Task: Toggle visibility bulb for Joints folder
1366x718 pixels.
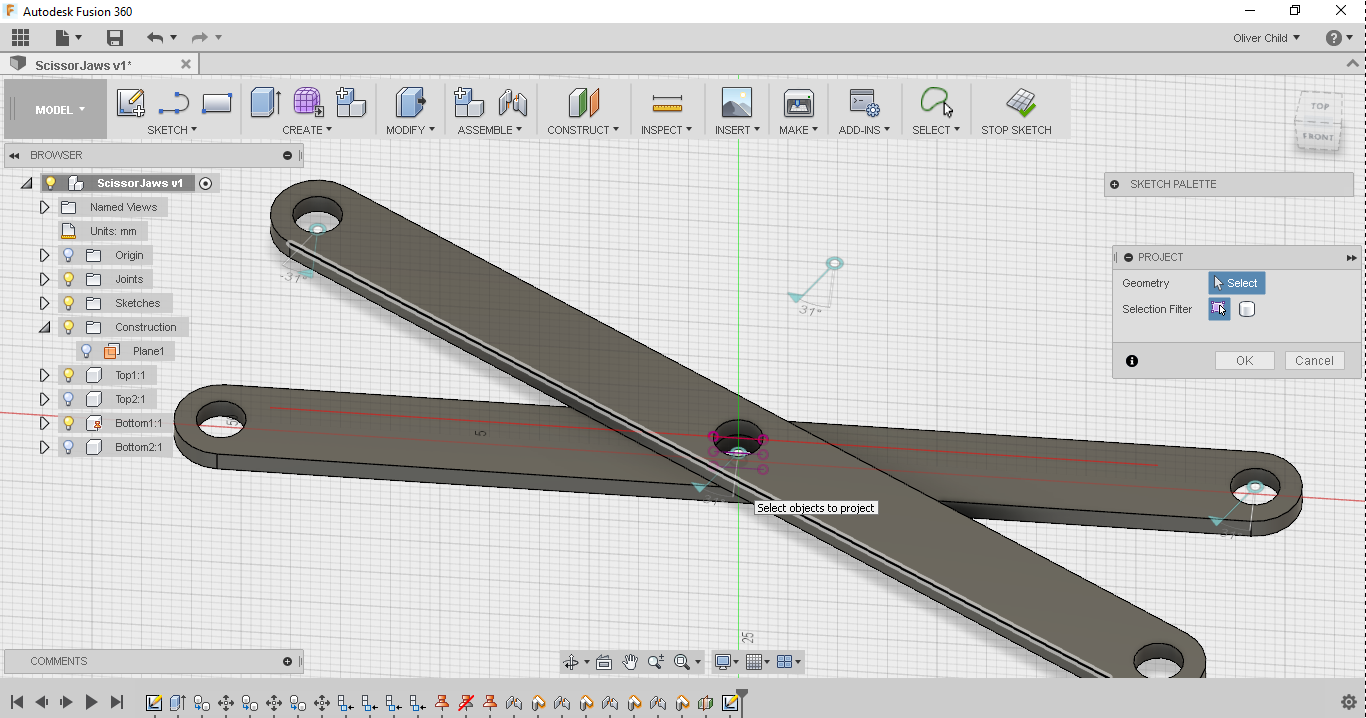Action: 69,279
